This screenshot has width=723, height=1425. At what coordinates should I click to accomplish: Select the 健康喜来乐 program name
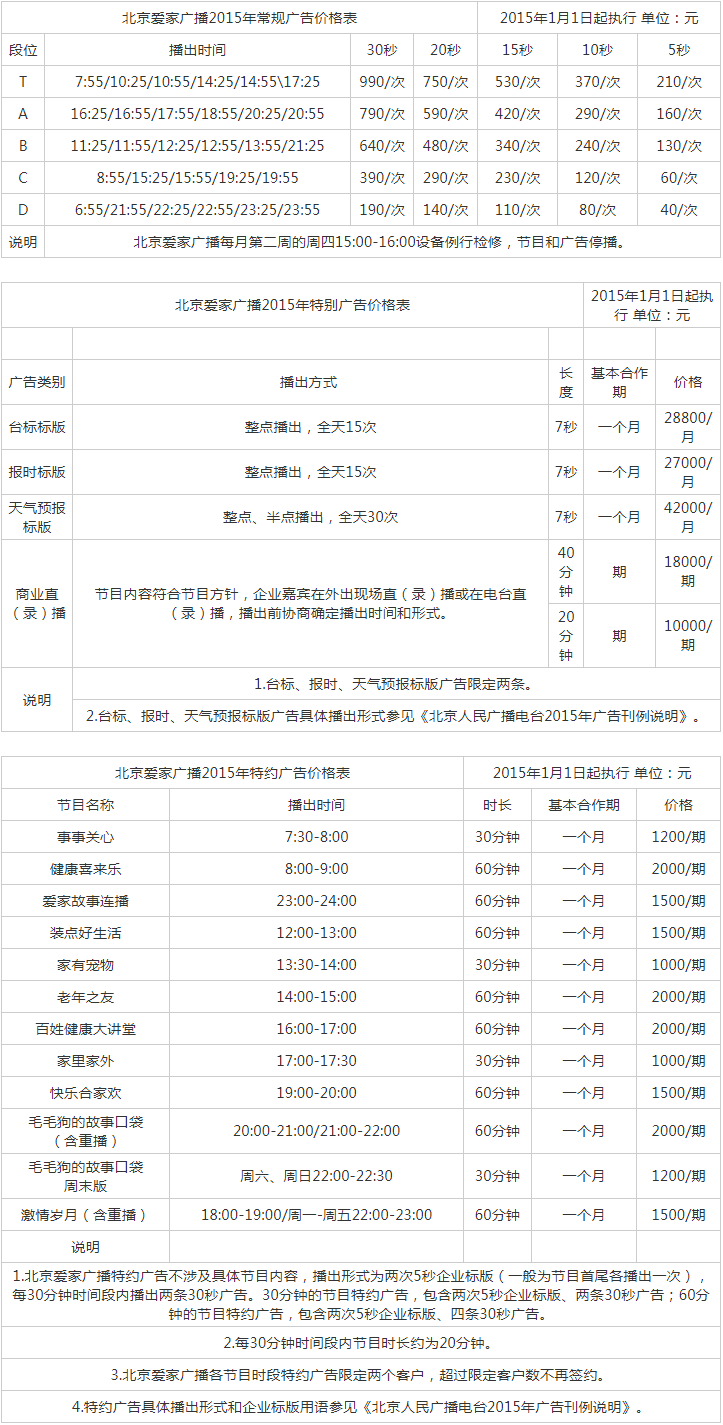[x=86, y=869]
